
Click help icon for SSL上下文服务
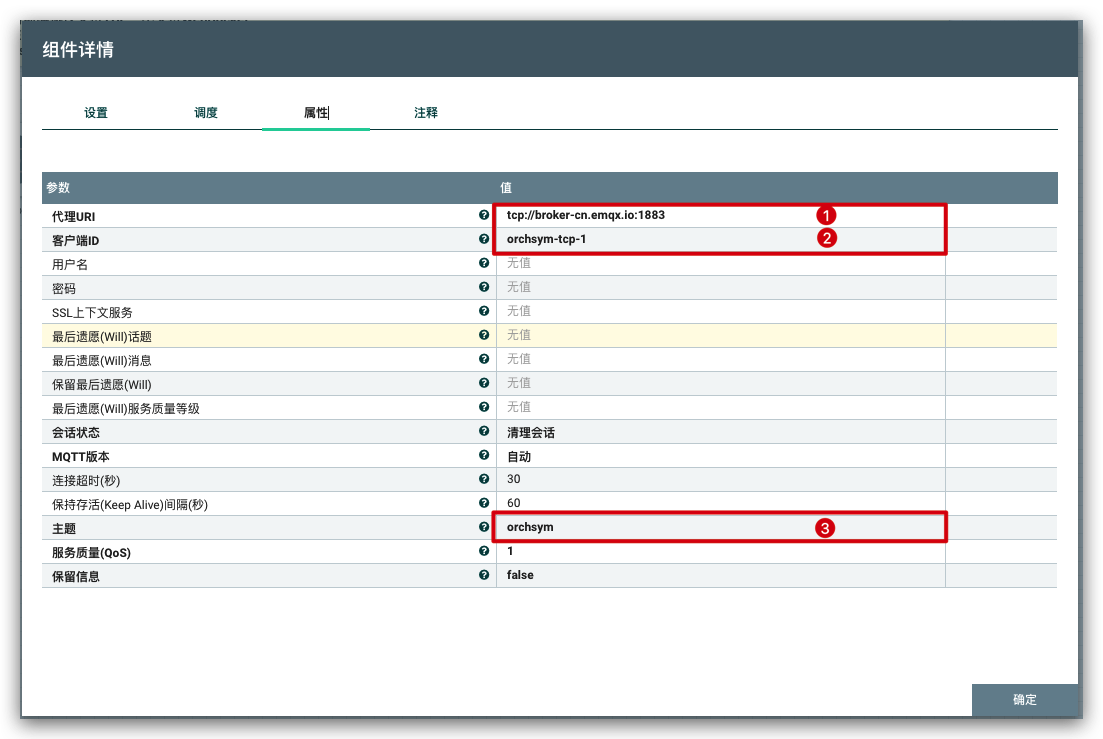tap(484, 312)
